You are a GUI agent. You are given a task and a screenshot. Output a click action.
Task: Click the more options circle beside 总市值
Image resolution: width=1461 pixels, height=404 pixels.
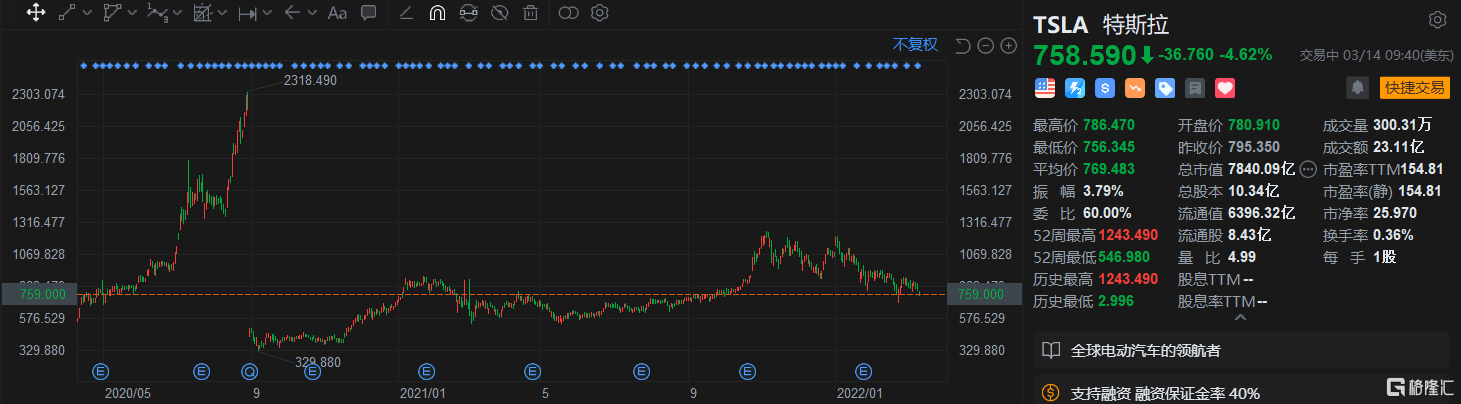(x=1308, y=169)
